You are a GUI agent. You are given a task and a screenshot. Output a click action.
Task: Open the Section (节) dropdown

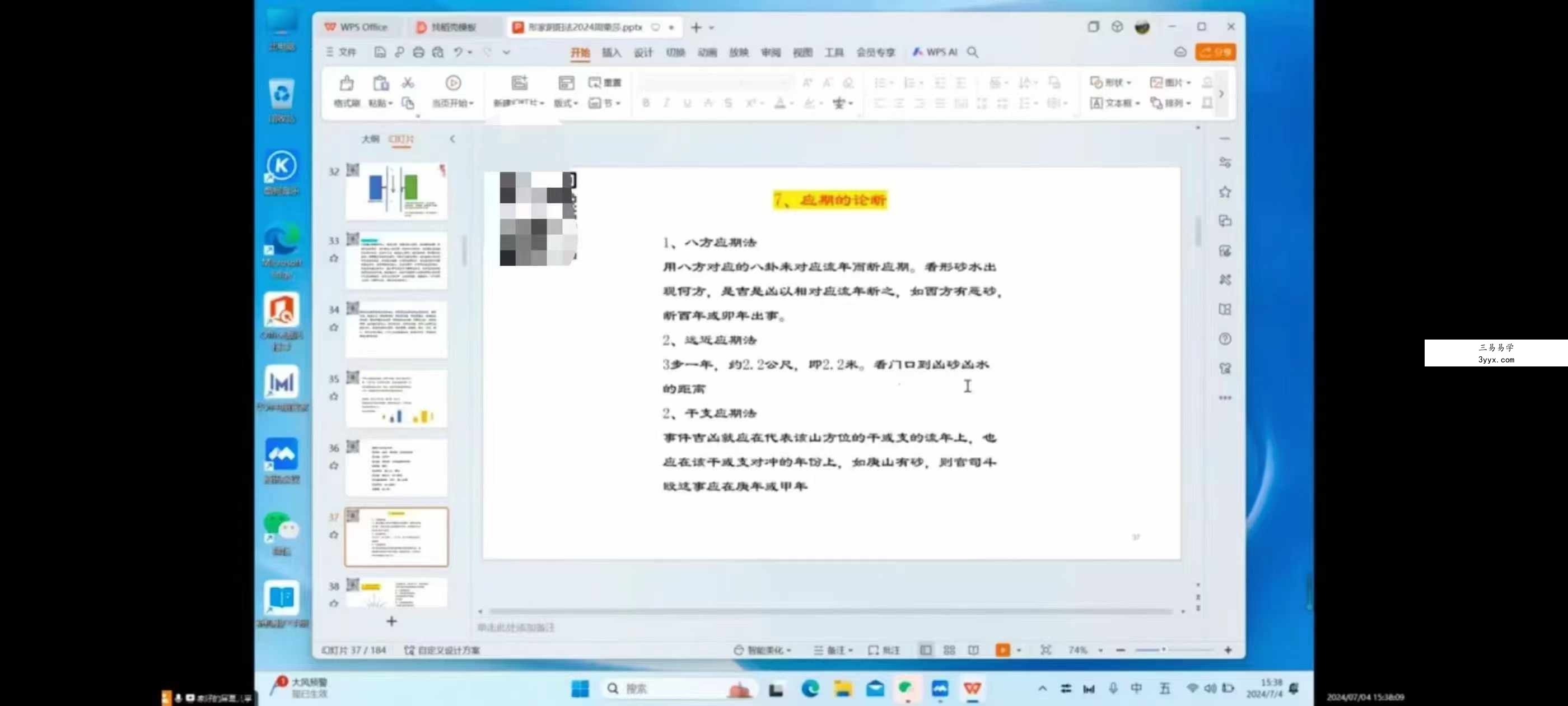point(604,103)
